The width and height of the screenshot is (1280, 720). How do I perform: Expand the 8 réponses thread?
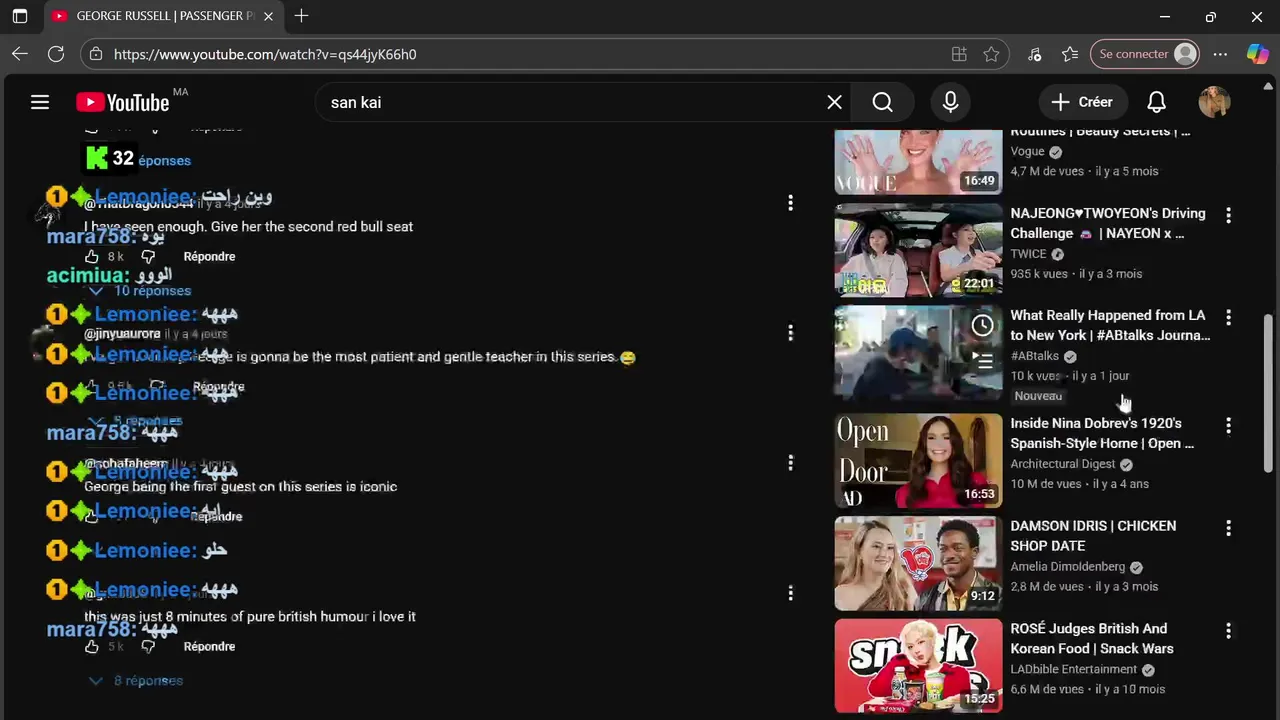137,680
